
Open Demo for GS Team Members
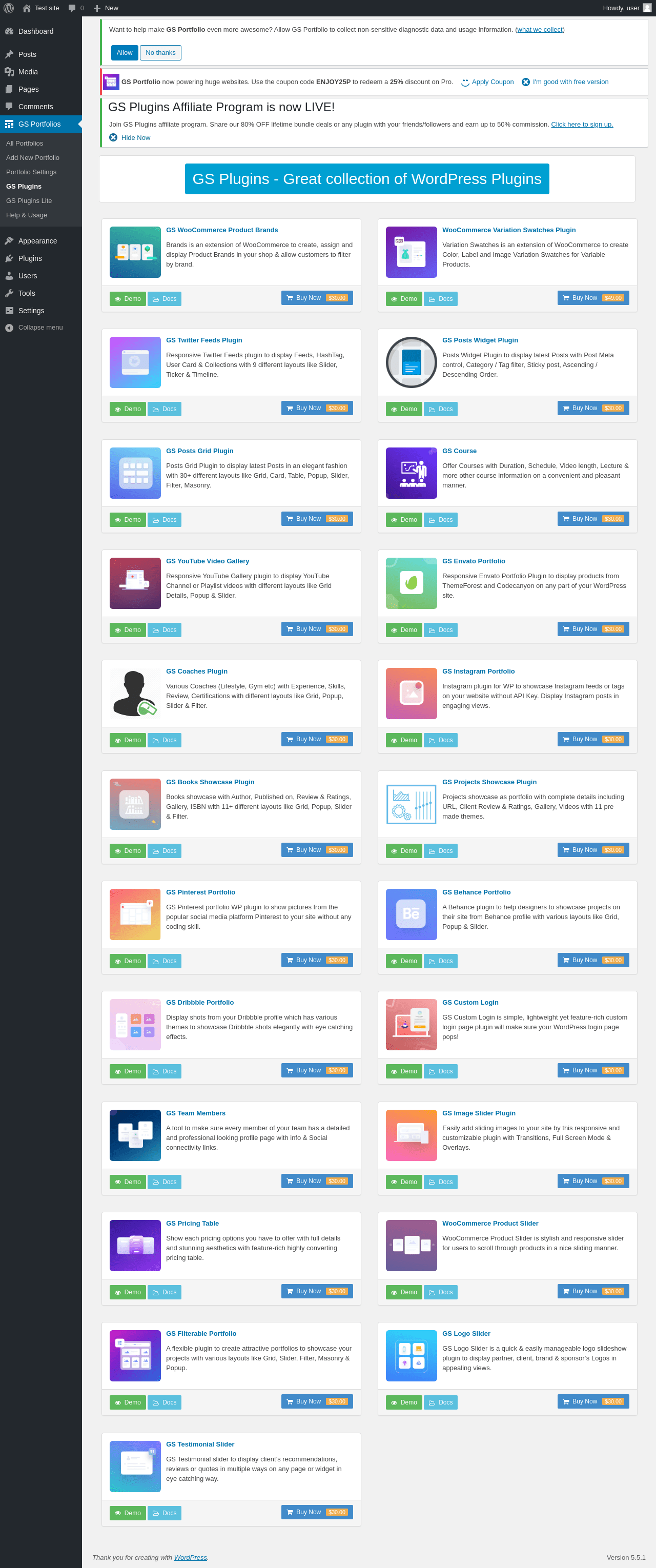point(128,1182)
